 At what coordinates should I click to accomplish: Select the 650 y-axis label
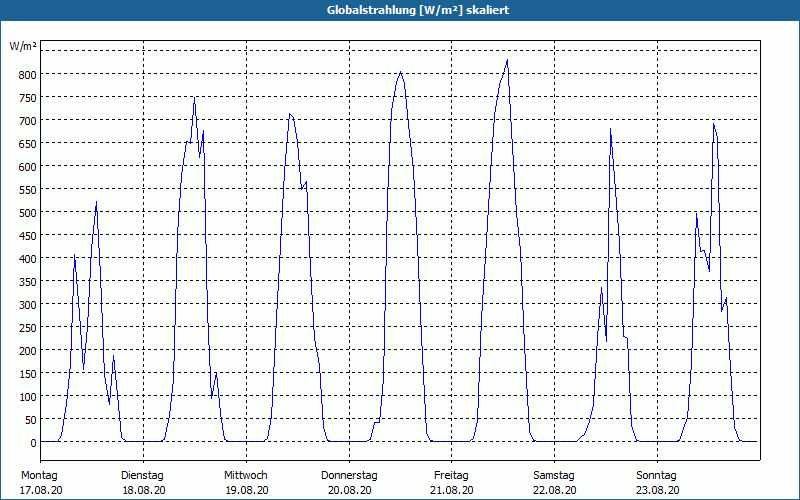pyautogui.click(x=28, y=144)
